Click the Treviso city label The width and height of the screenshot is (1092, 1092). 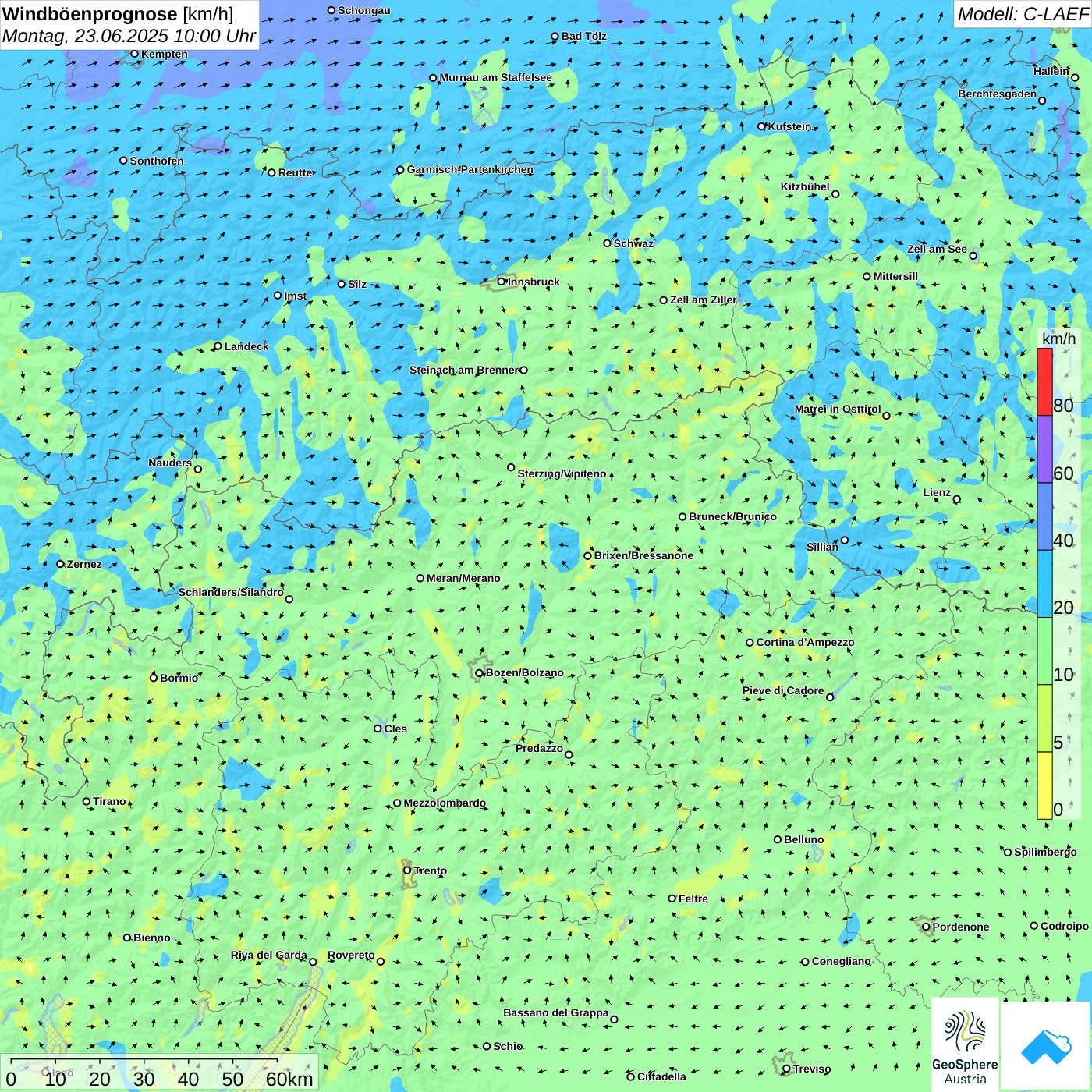point(811,1069)
